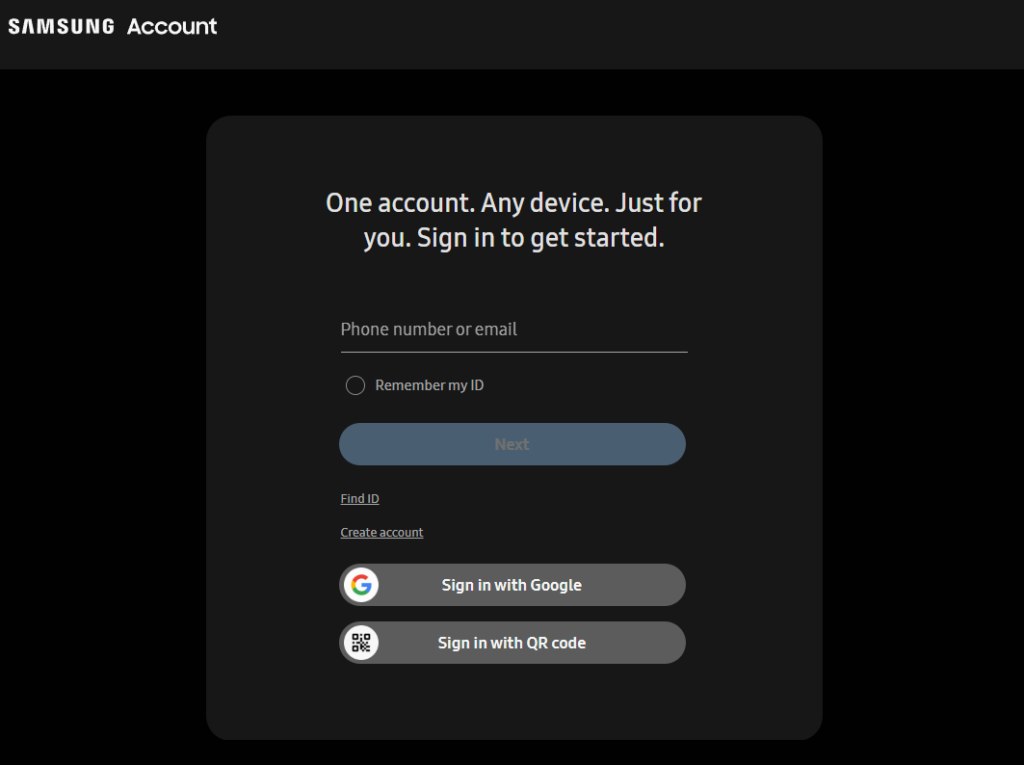This screenshot has height=765, width=1024.
Task: Click the Account wordmark beside Samsung
Action: coord(172,26)
